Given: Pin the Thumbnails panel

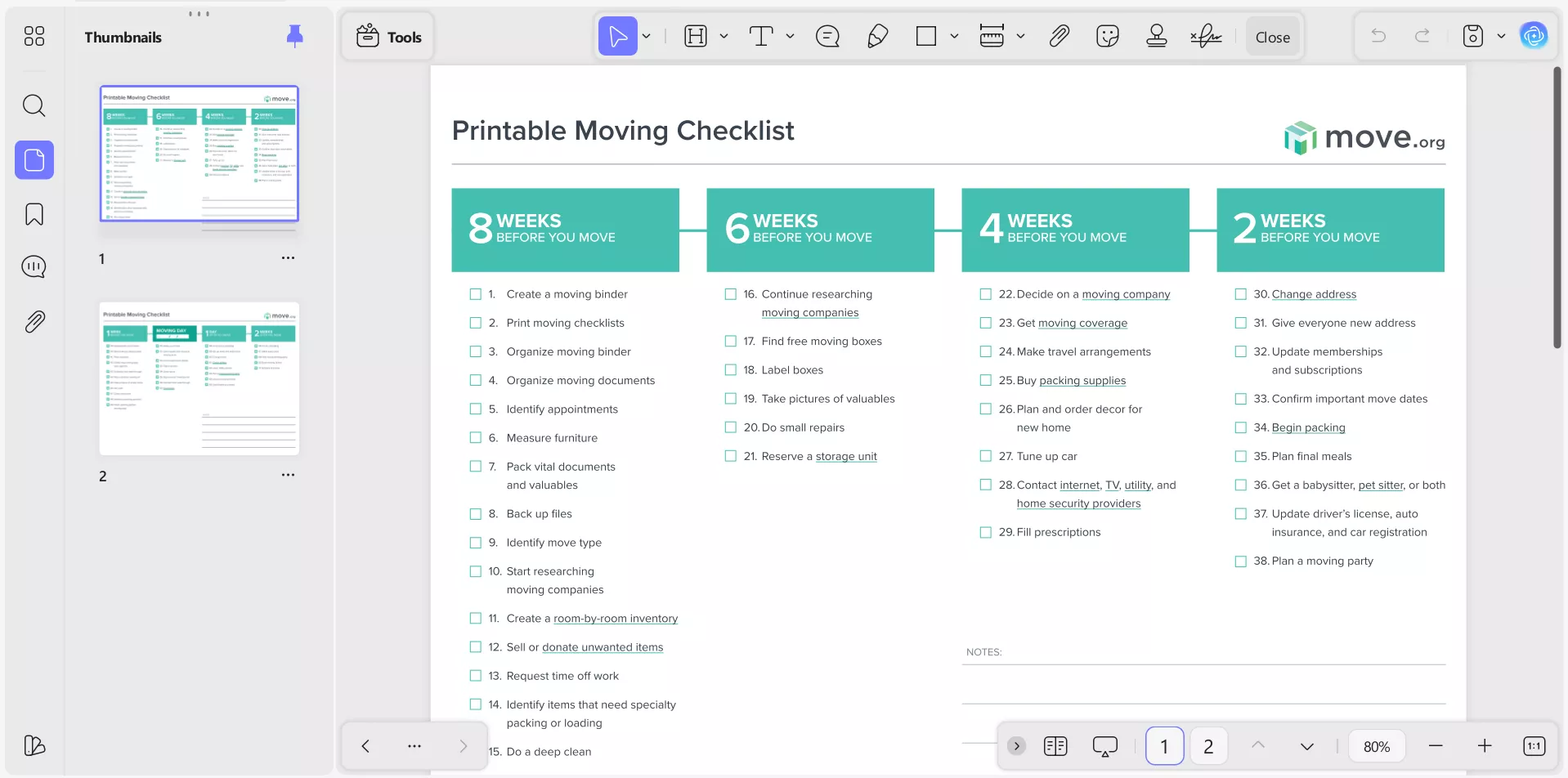Looking at the screenshot, I should point(295,36).
